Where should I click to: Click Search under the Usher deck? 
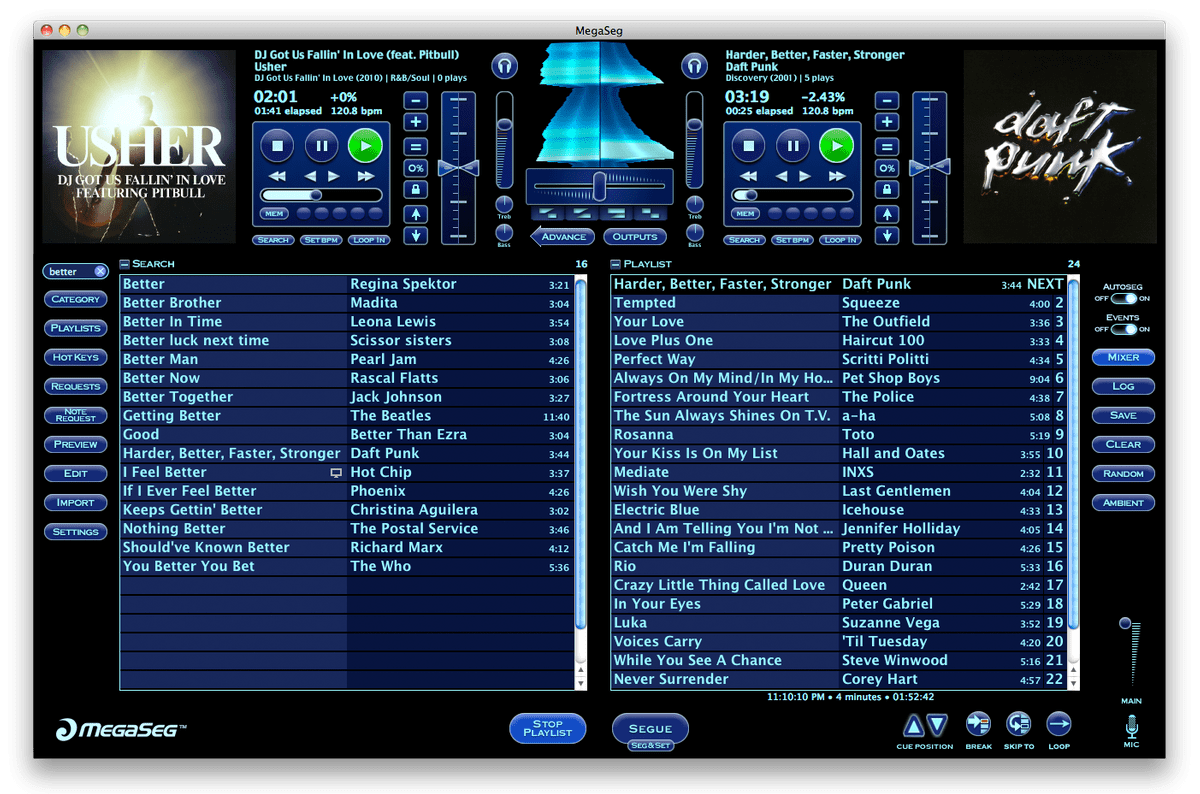273,240
